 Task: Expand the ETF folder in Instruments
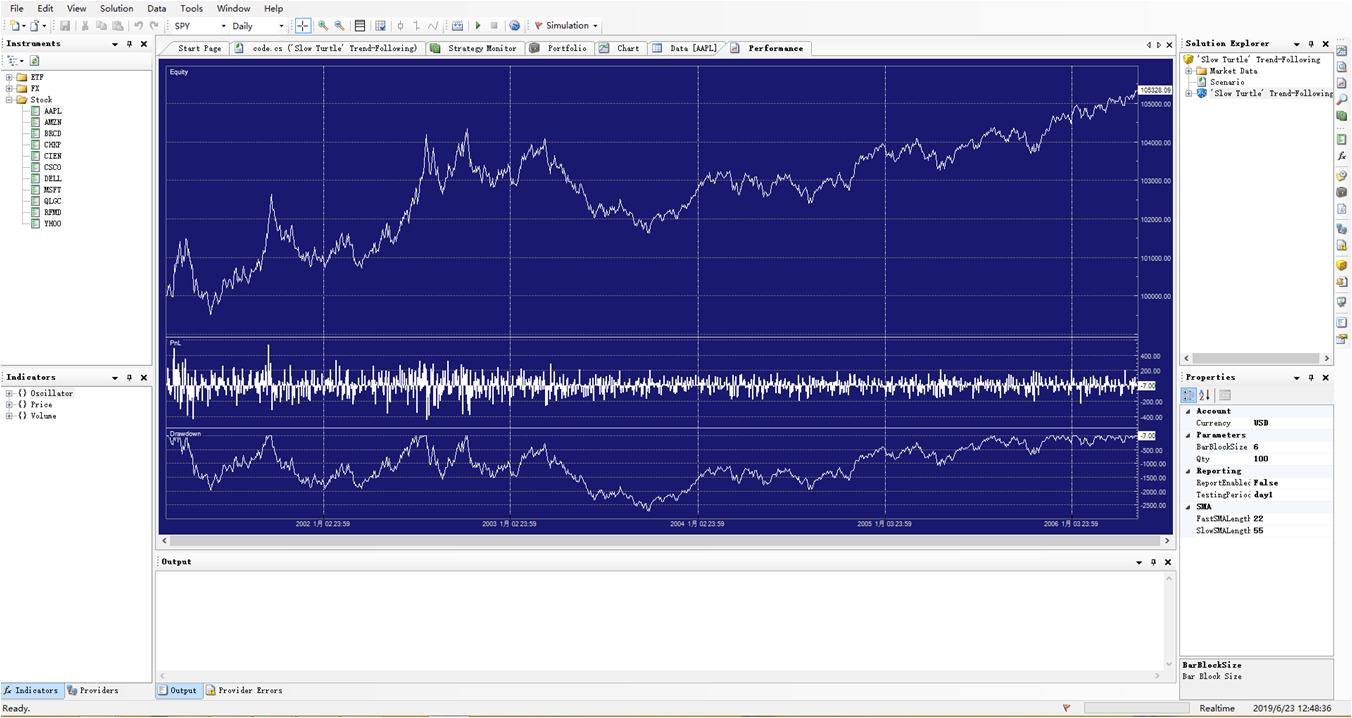[x=9, y=77]
